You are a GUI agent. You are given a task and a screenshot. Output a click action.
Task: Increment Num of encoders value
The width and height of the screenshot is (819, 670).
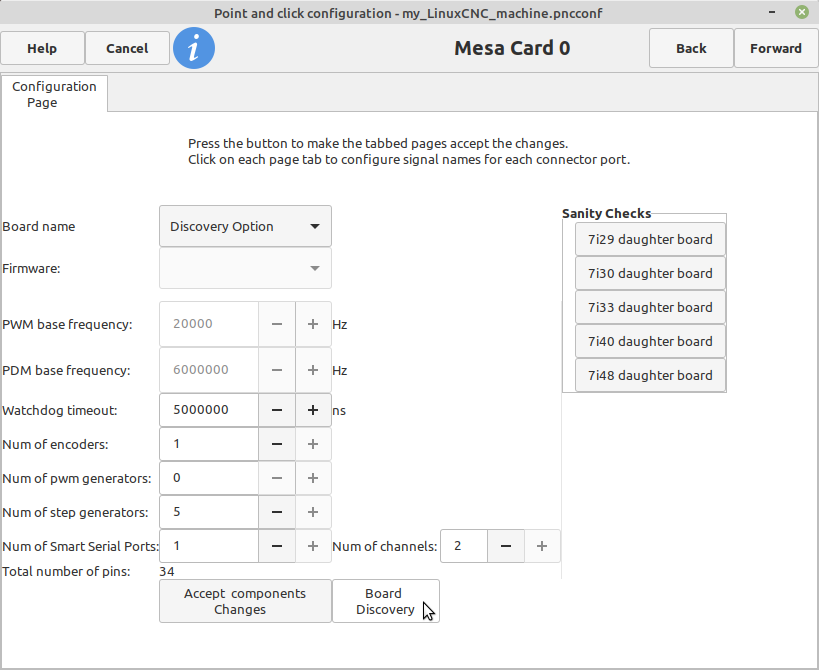click(313, 444)
